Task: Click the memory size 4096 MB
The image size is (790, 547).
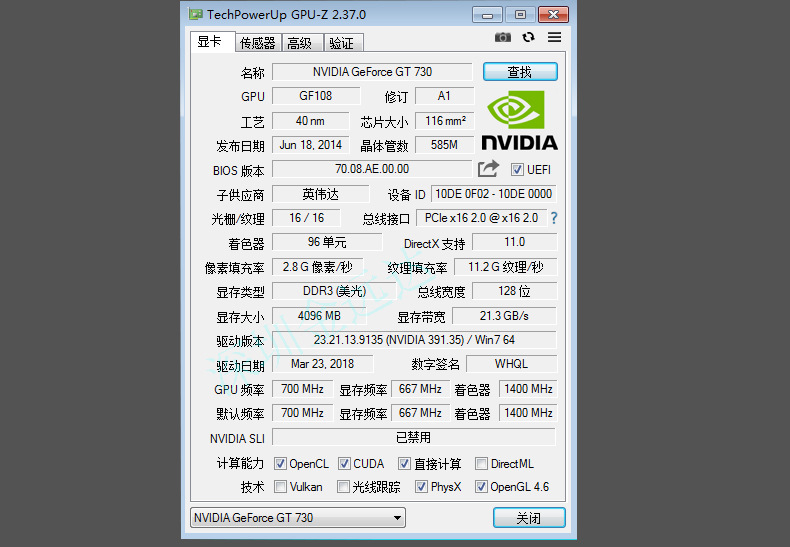Action: (x=319, y=316)
